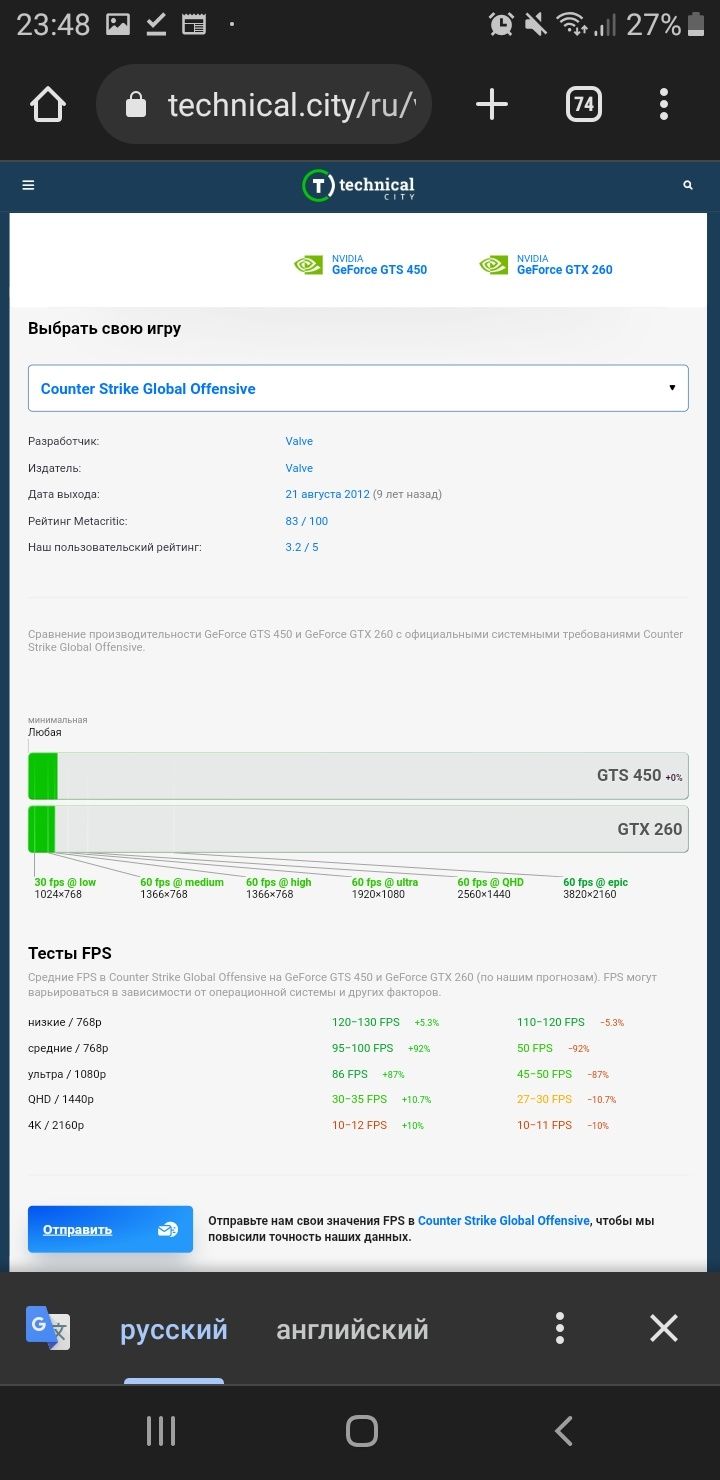Close the translate bar with X

(x=664, y=1328)
